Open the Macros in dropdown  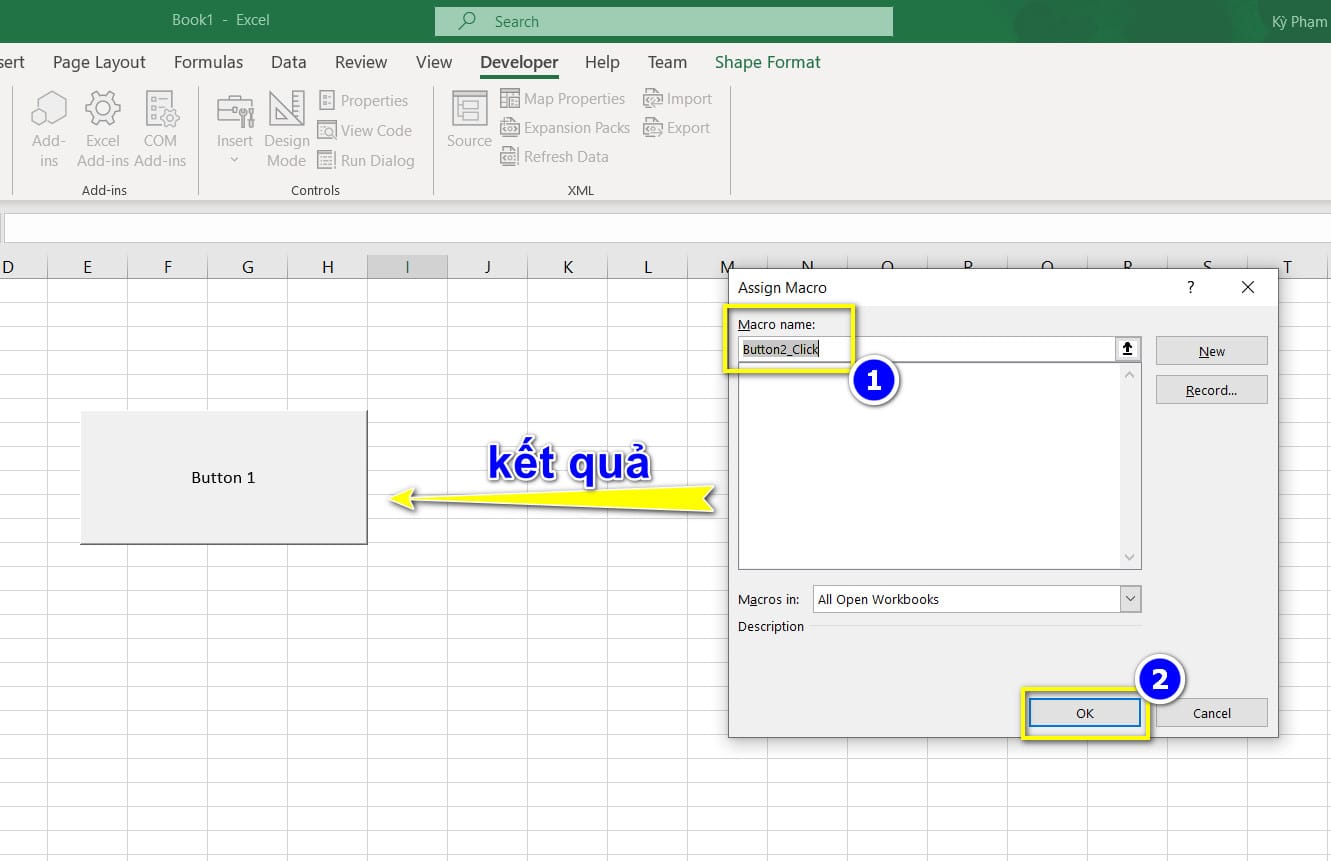(x=1128, y=598)
